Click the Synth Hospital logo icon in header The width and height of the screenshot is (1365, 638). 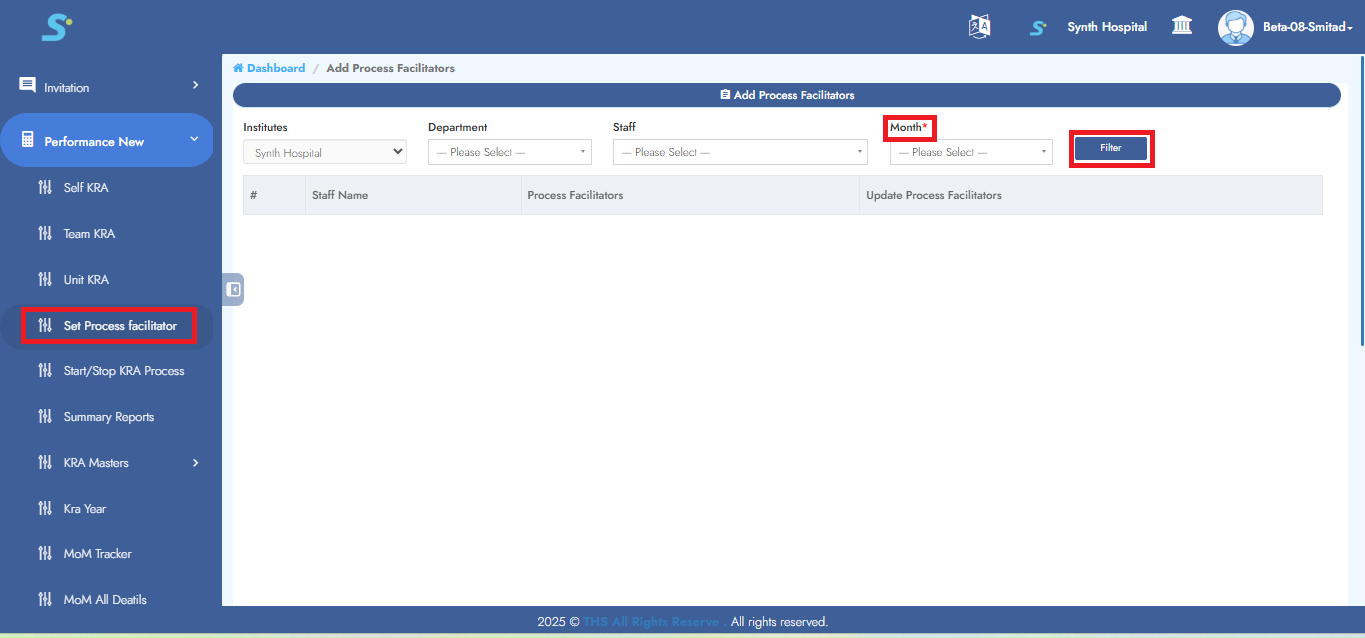pos(1038,28)
